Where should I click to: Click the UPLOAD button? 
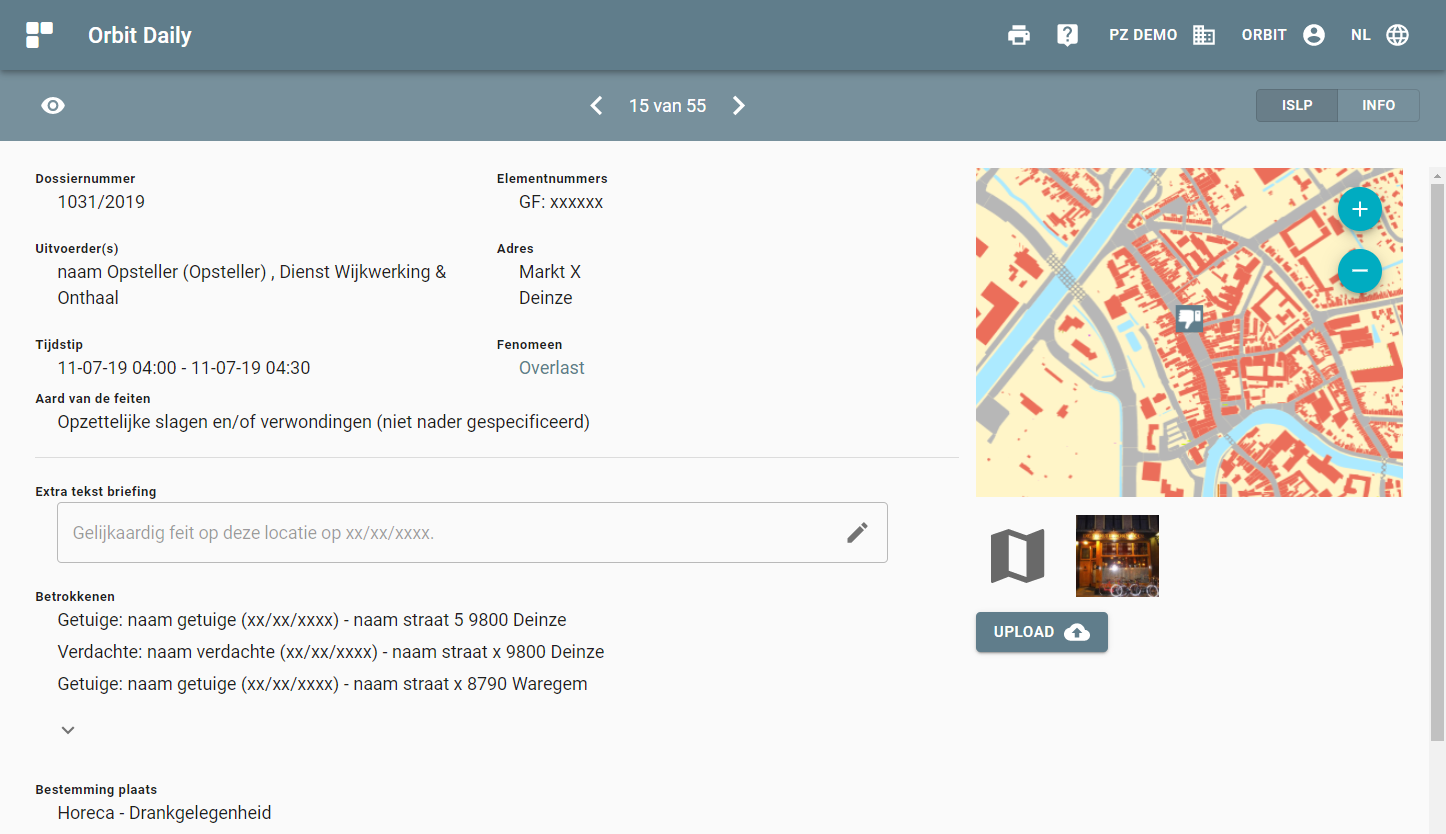pyautogui.click(x=1041, y=632)
